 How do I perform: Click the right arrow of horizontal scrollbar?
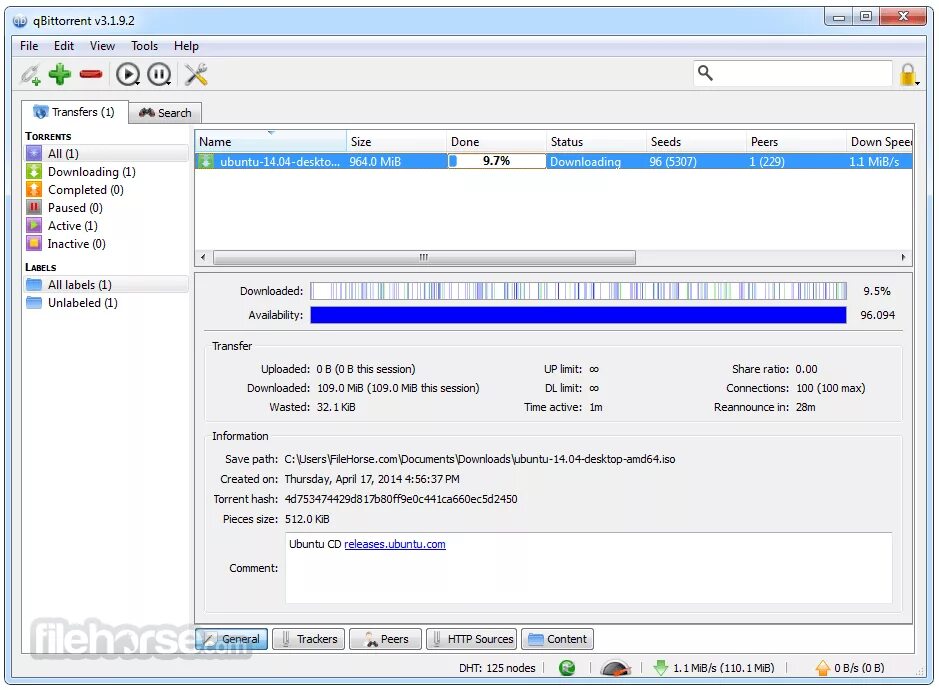coord(903,258)
